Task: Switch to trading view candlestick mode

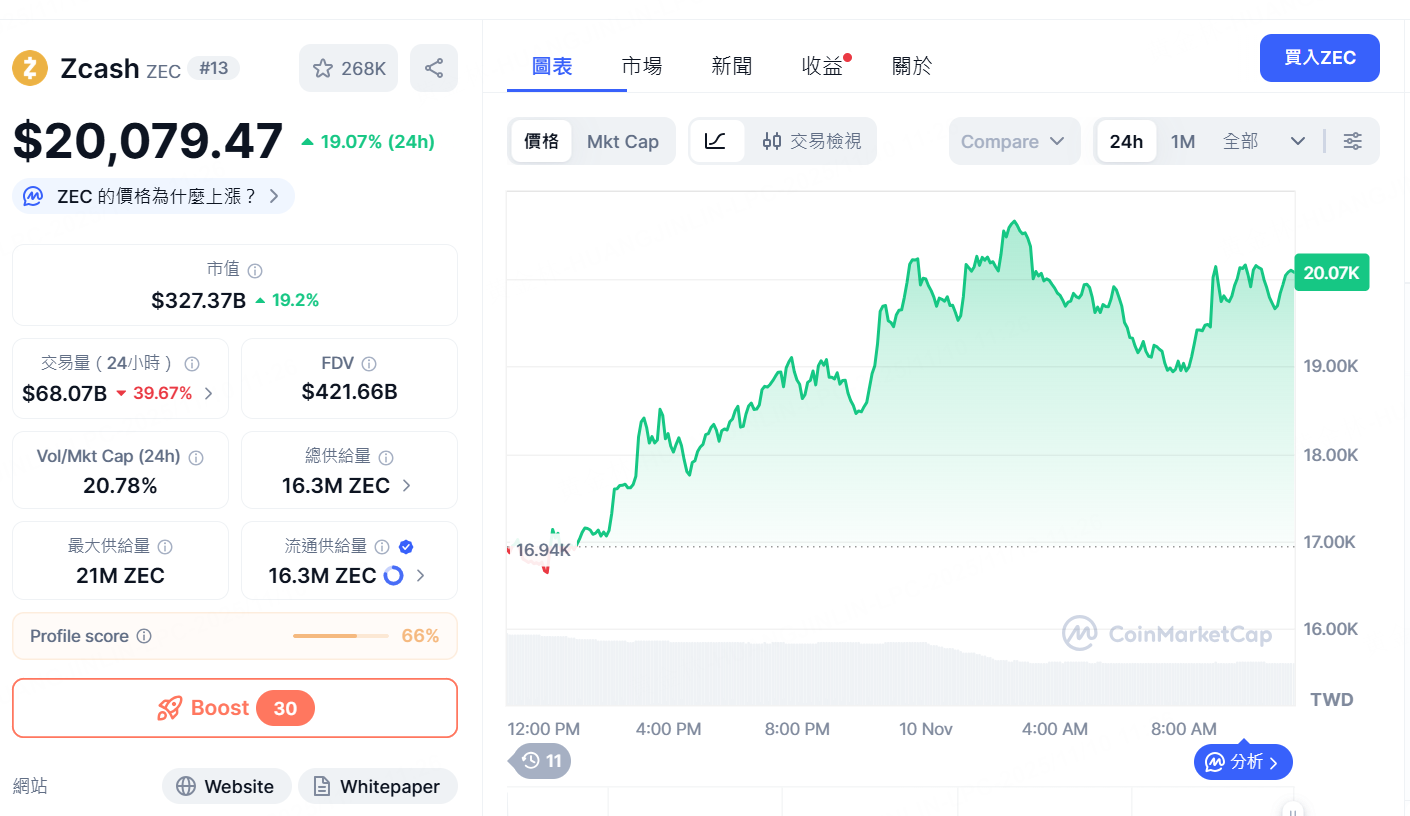Action: tap(811, 141)
